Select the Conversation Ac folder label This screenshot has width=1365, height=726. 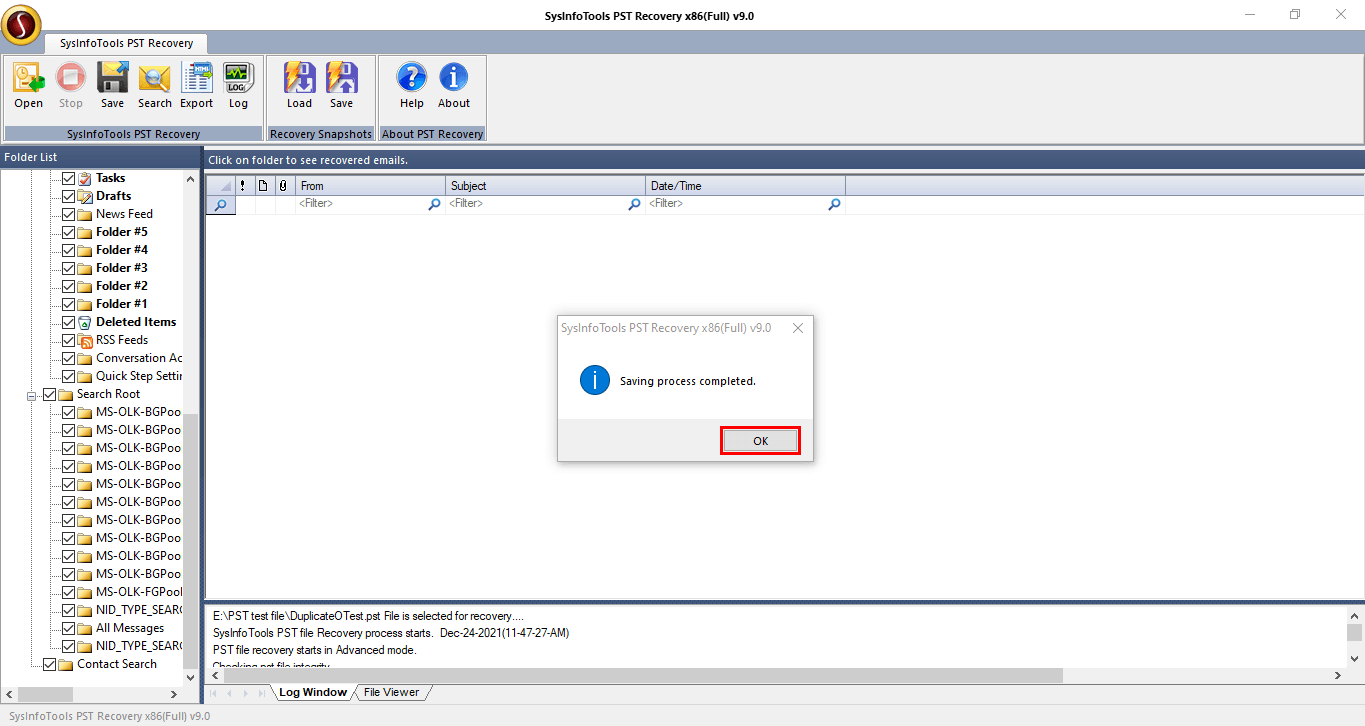pos(139,358)
